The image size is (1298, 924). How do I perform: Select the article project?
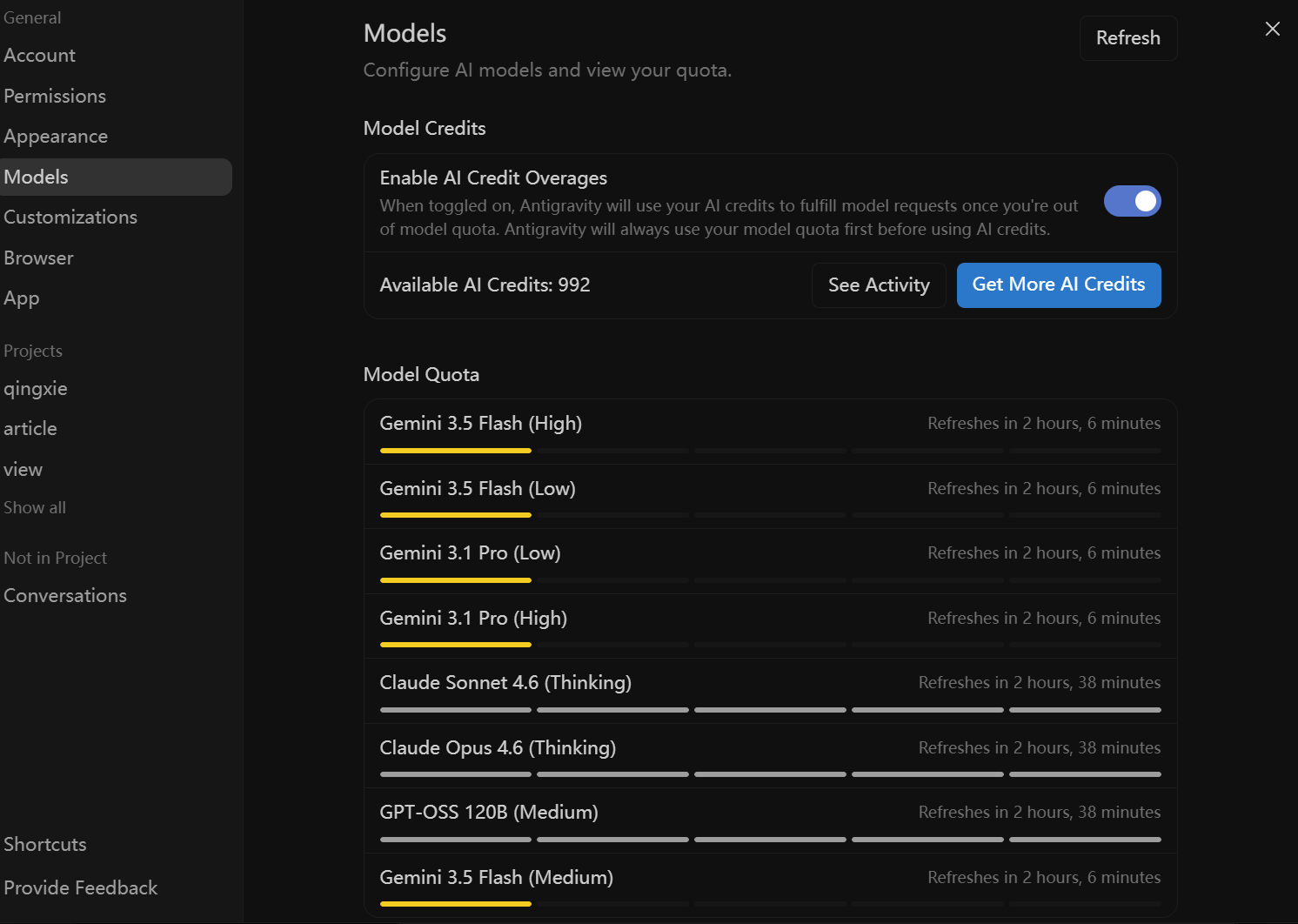point(30,428)
